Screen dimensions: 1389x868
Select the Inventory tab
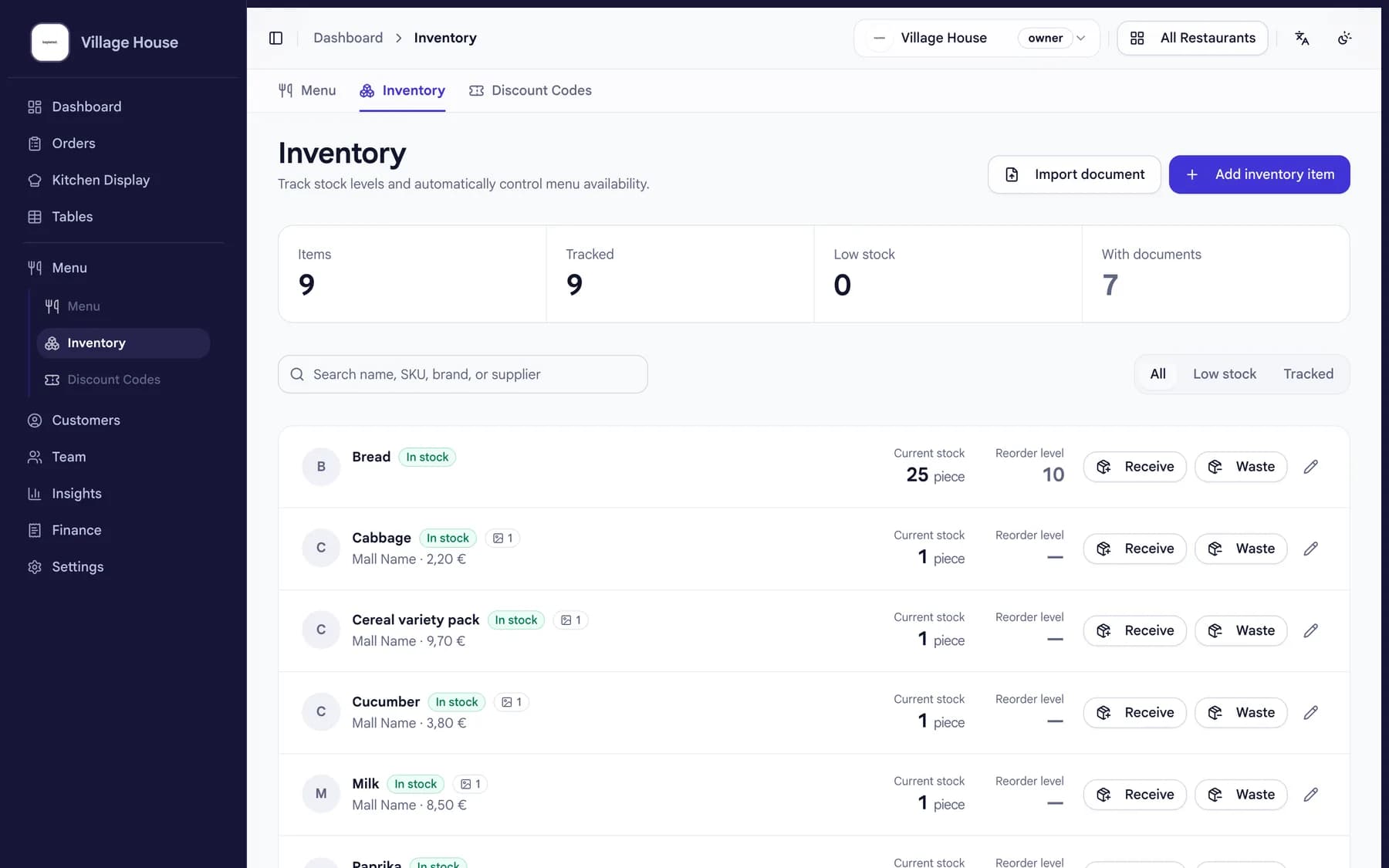[402, 90]
